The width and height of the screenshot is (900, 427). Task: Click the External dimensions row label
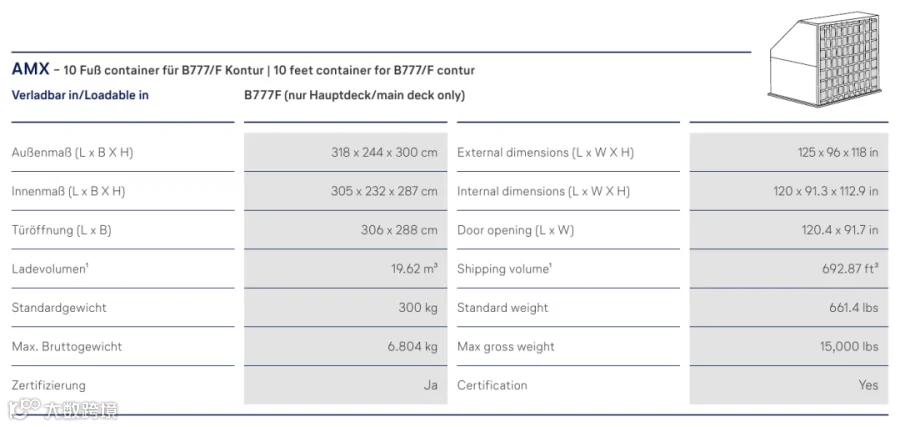tap(545, 153)
